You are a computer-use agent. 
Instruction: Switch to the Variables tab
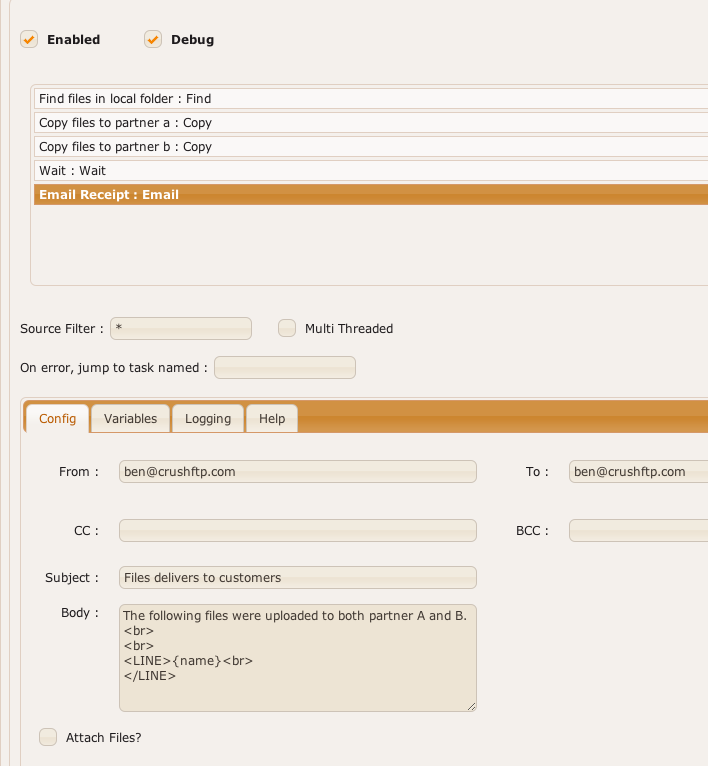[130, 419]
